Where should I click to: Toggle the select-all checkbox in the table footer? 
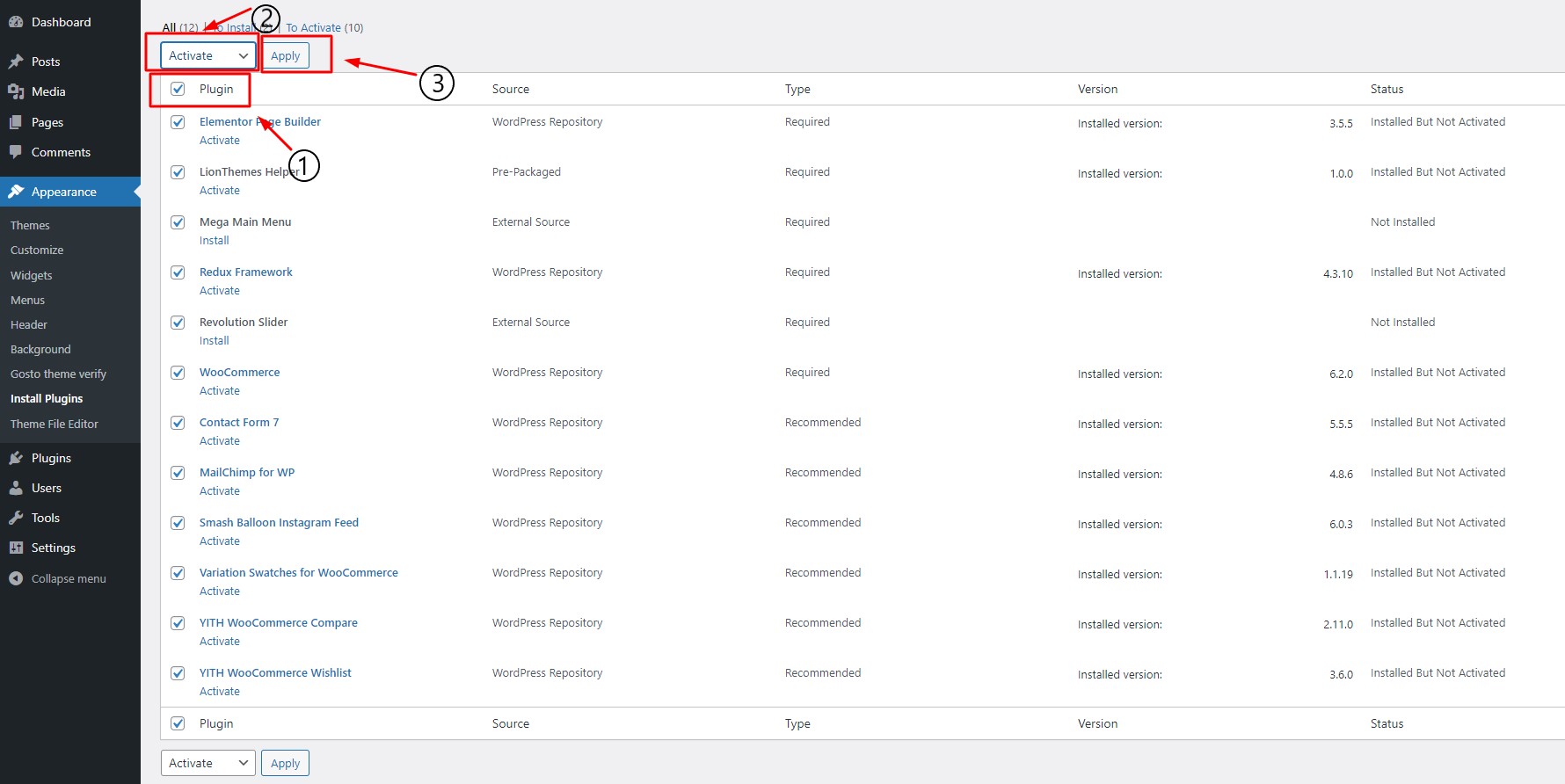coord(178,723)
